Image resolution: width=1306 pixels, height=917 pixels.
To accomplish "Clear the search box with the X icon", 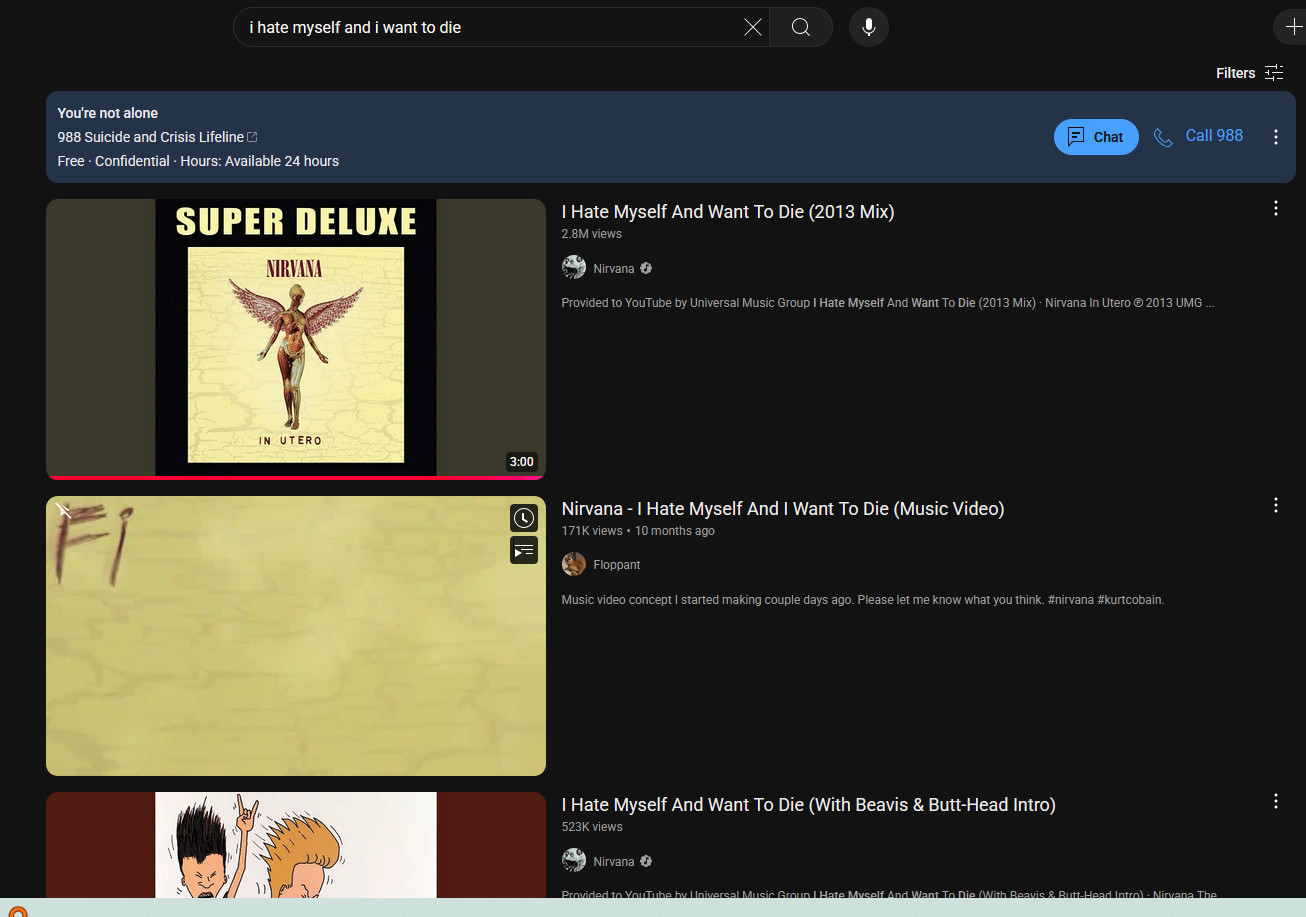I will point(753,27).
